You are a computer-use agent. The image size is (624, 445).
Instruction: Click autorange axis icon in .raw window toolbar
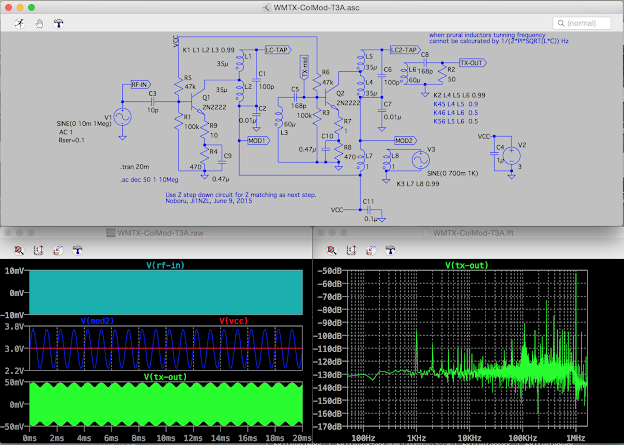(38, 250)
